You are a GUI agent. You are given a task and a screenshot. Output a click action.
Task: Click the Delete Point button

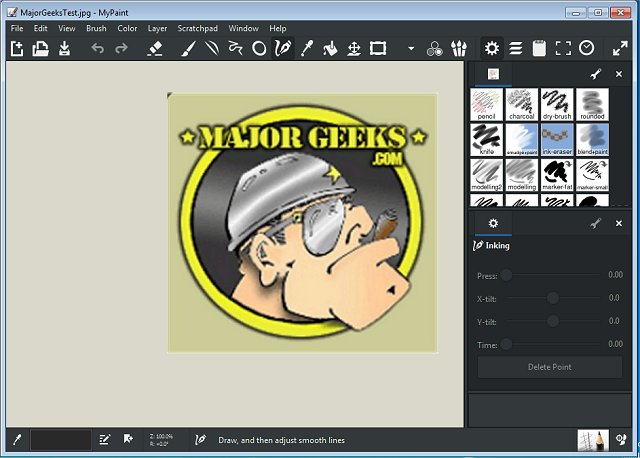pos(549,367)
